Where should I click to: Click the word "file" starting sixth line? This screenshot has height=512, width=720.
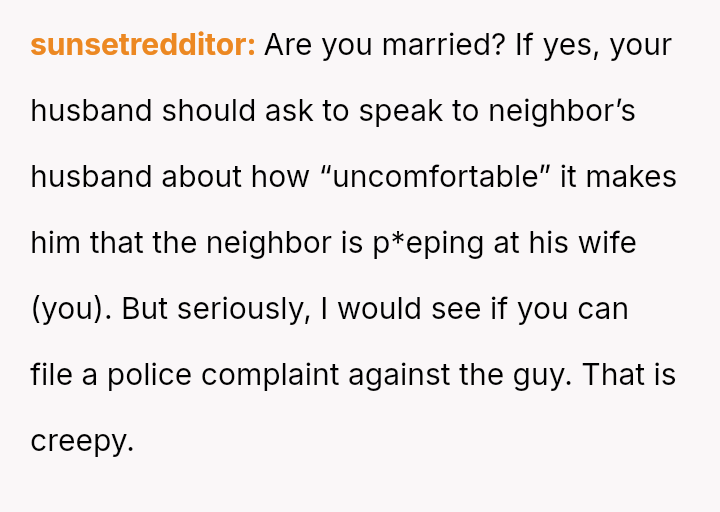46,375
